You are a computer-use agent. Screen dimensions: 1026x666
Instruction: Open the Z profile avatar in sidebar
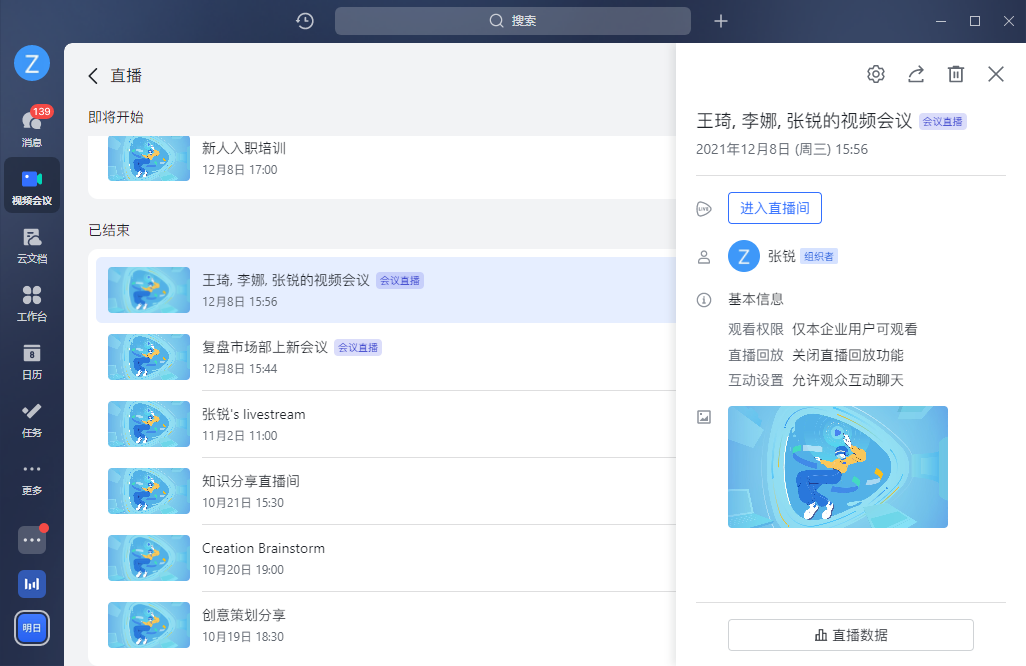point(32,63)
